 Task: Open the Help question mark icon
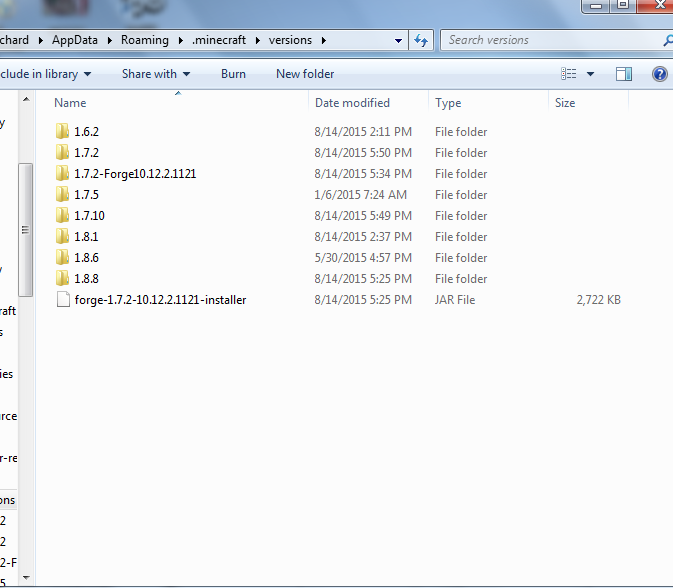click(660, 74)
